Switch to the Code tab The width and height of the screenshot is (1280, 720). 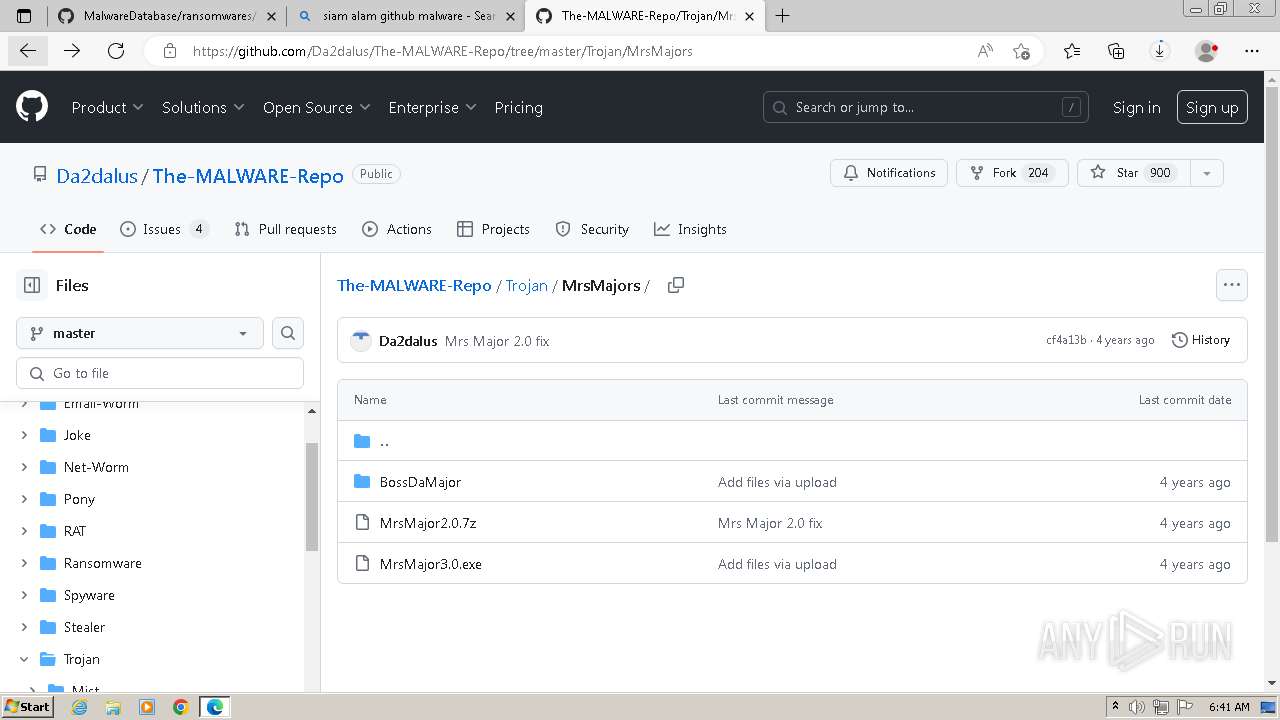point(68,229)
